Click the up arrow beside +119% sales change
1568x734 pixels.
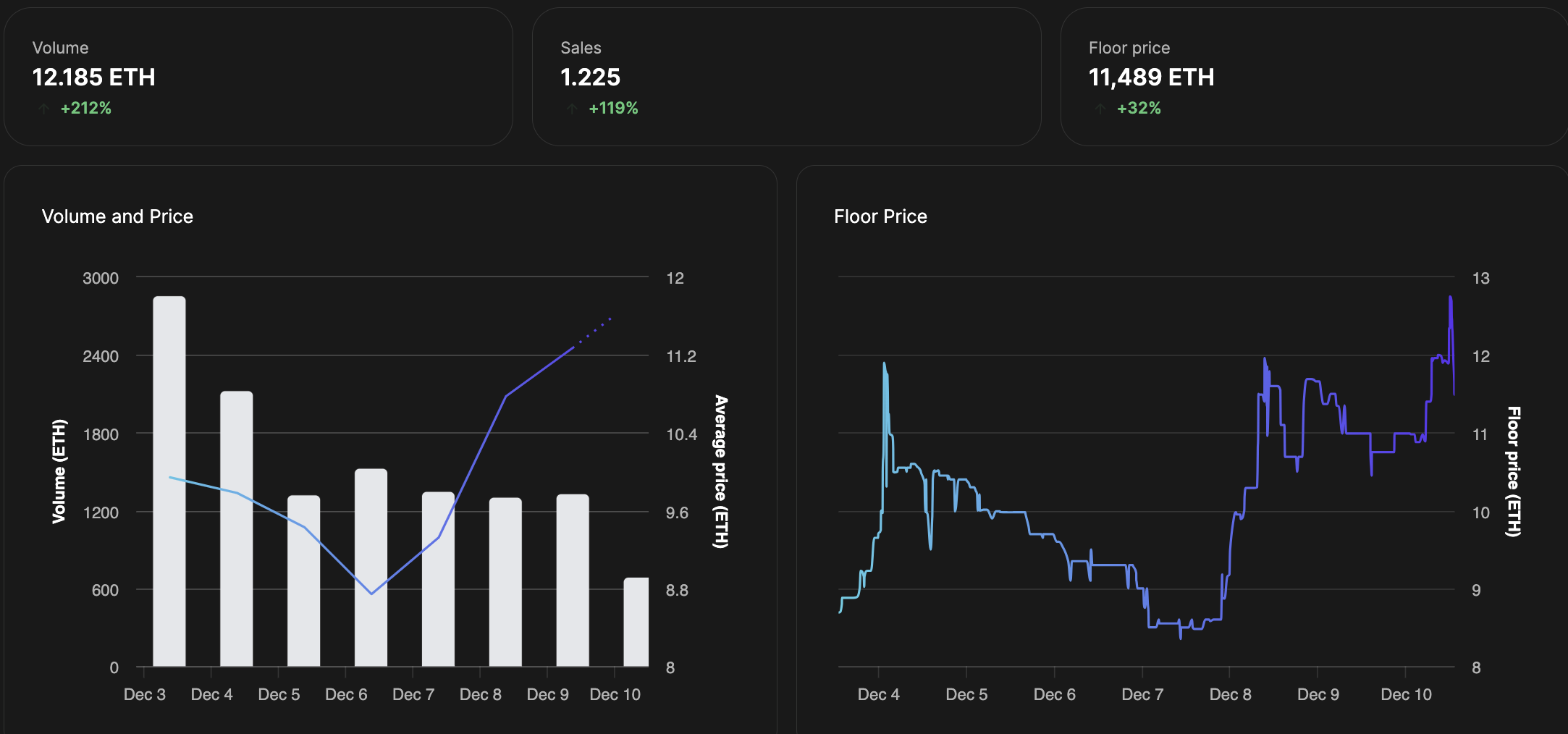pos(572,109)
